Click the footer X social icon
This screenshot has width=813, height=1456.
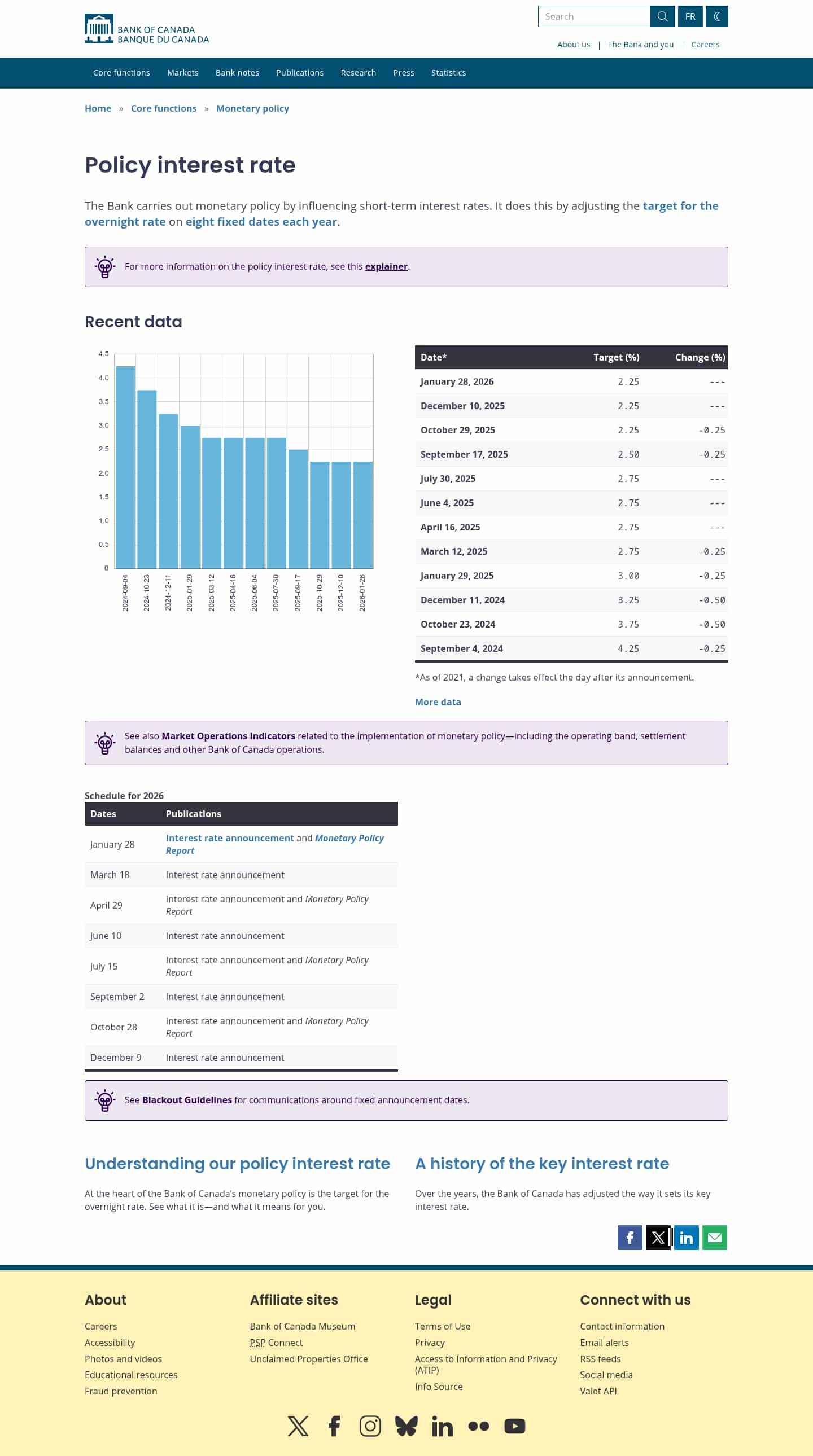click(x=298, y=1426)
